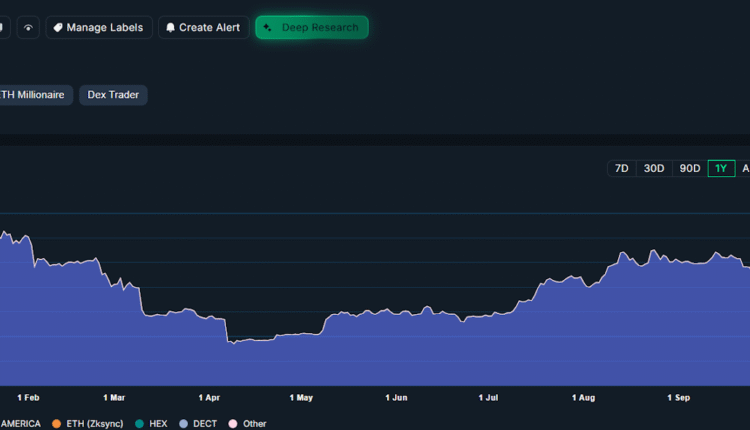Select the Dex Trader label chip

click(x=113, y=95)
